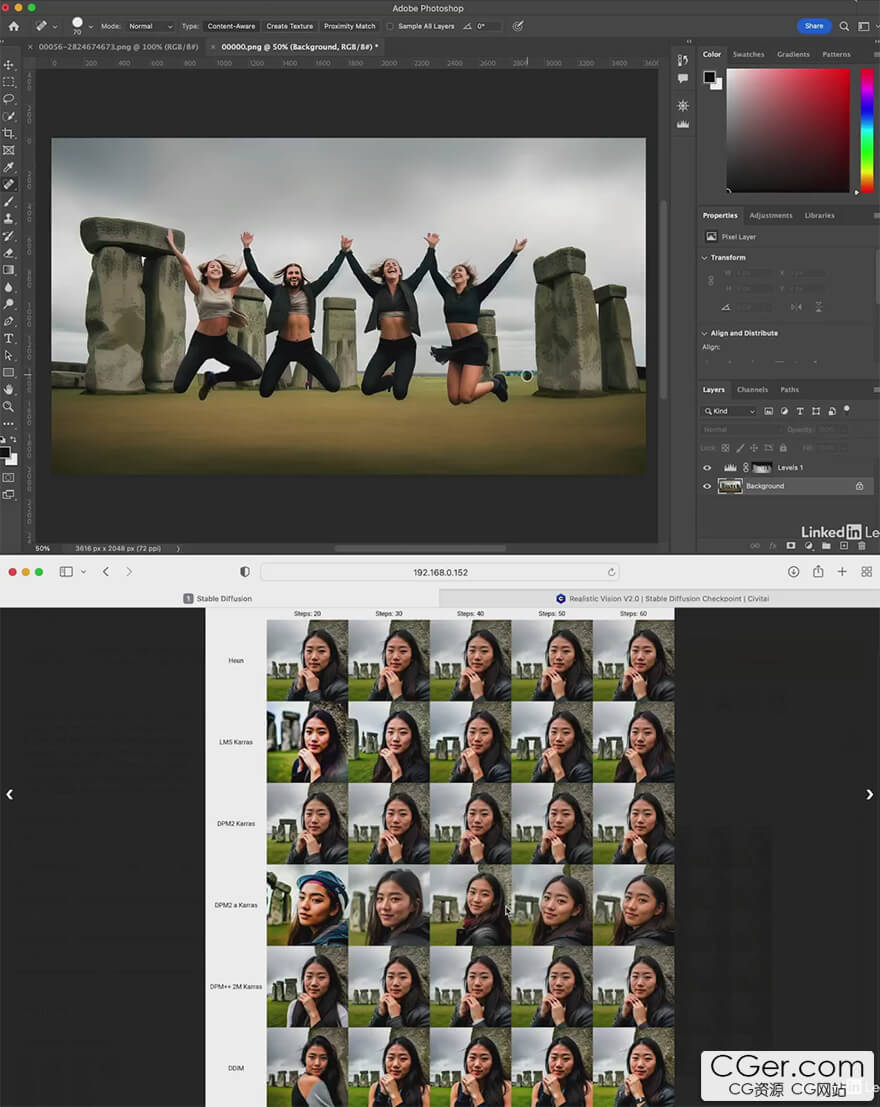Select the Path Selection tool
The height and width of the screenshot is (1107, 880).
[x=8, y=356]
